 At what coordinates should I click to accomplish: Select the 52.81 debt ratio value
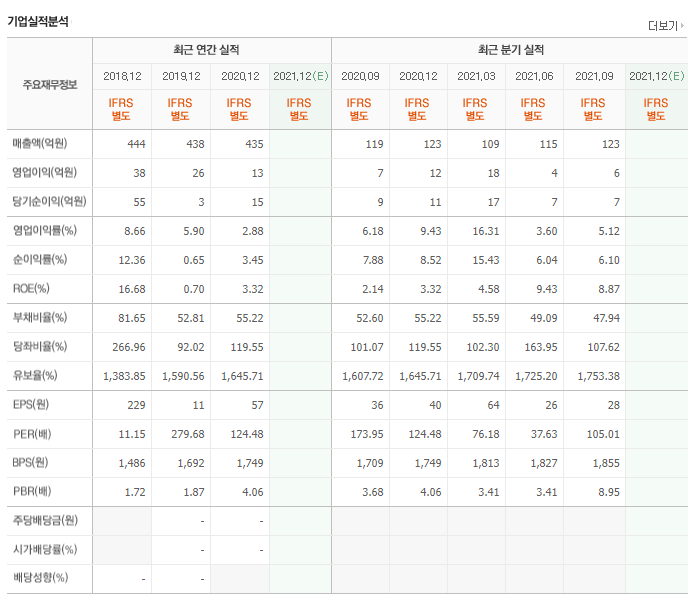pos(191,318)
